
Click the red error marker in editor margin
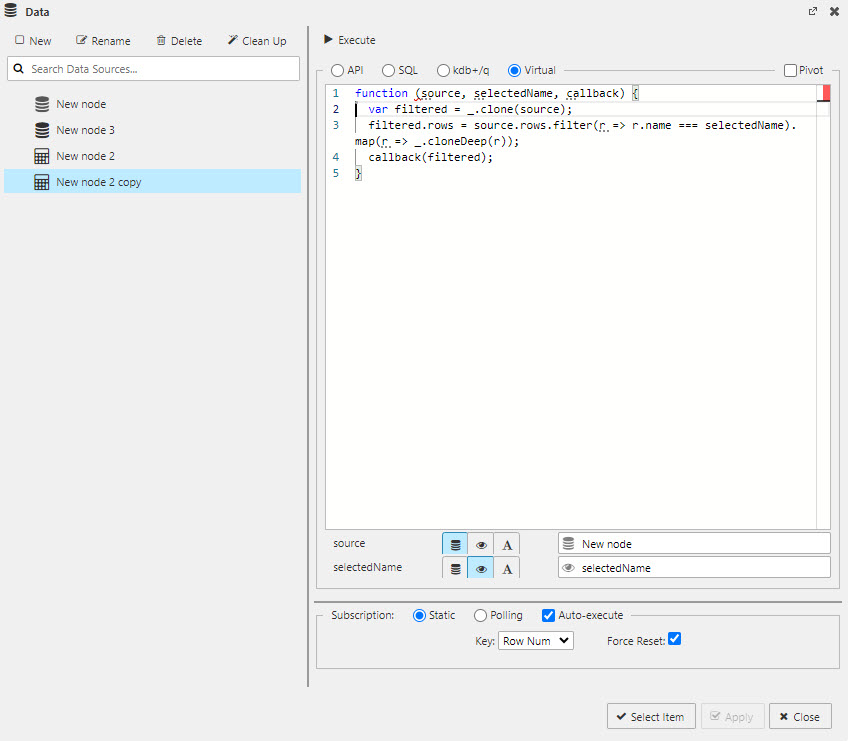tap(826, 93)
